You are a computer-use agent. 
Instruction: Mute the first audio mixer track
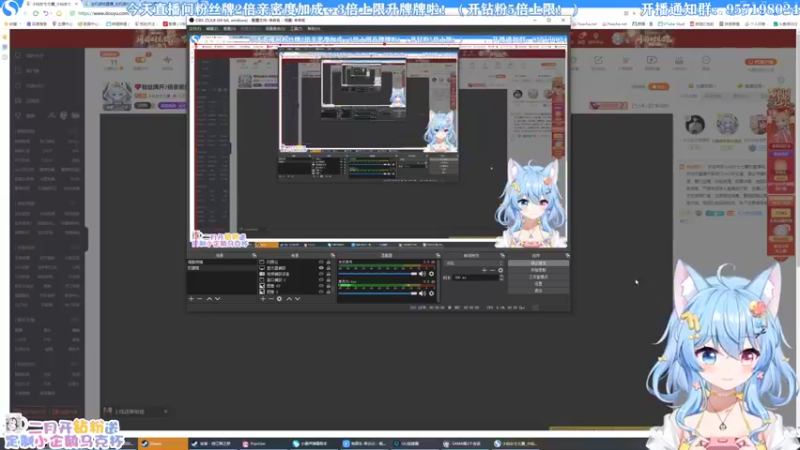point(422,274)
